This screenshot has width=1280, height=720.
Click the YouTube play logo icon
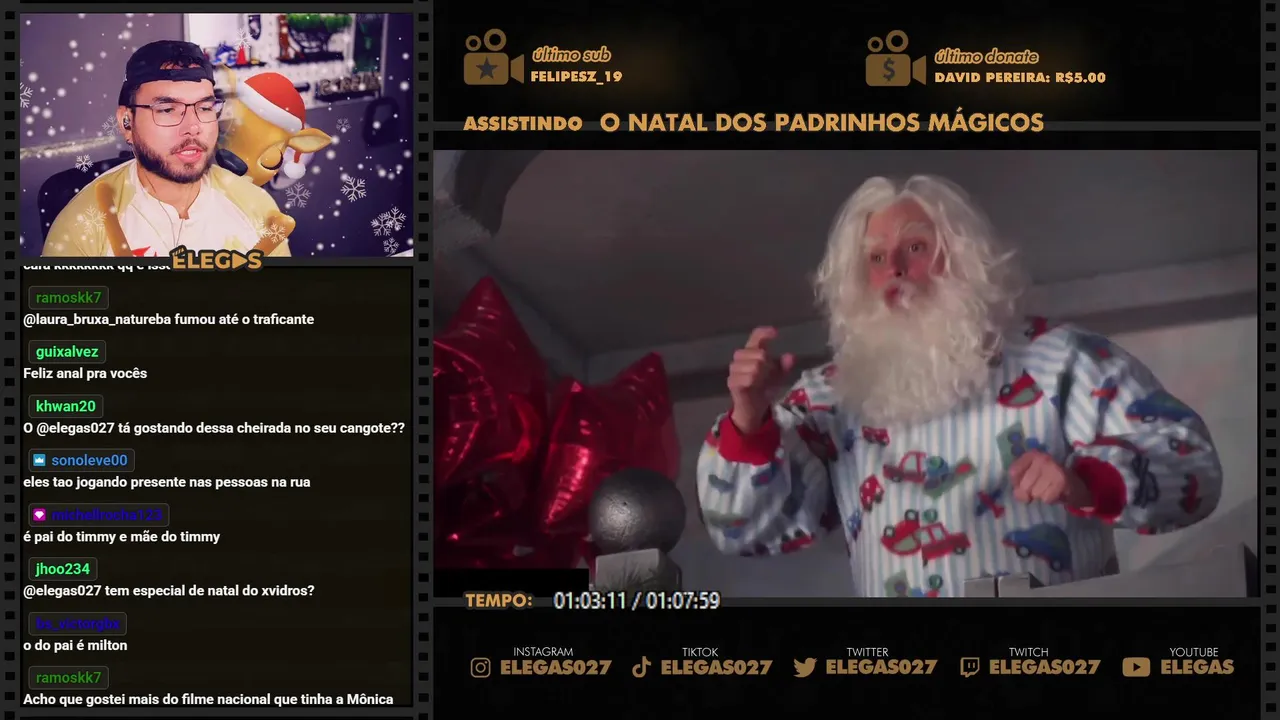tap(1136, 667)
